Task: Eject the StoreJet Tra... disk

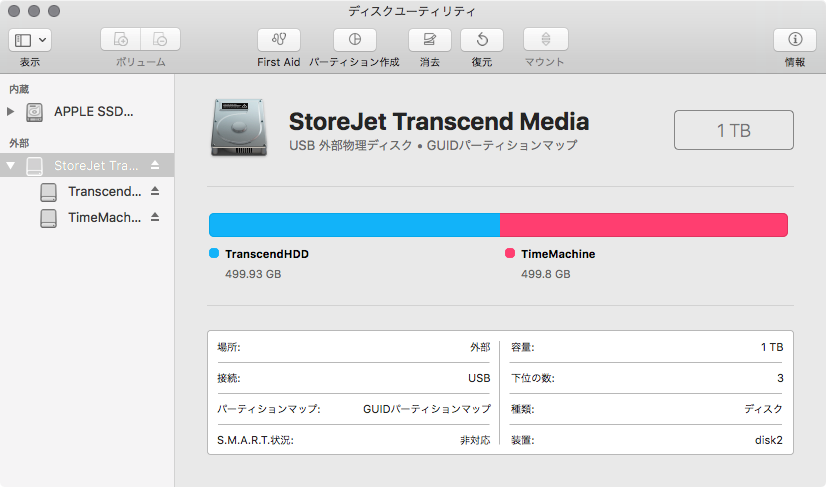Action: pos(155,165)
